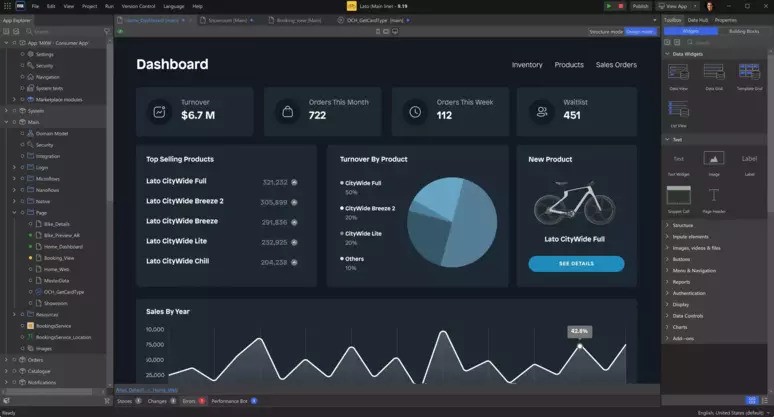The height and width of the screenshot is (417, 774).
Task: Select the Label widget icon
Action: pos(749,158)
